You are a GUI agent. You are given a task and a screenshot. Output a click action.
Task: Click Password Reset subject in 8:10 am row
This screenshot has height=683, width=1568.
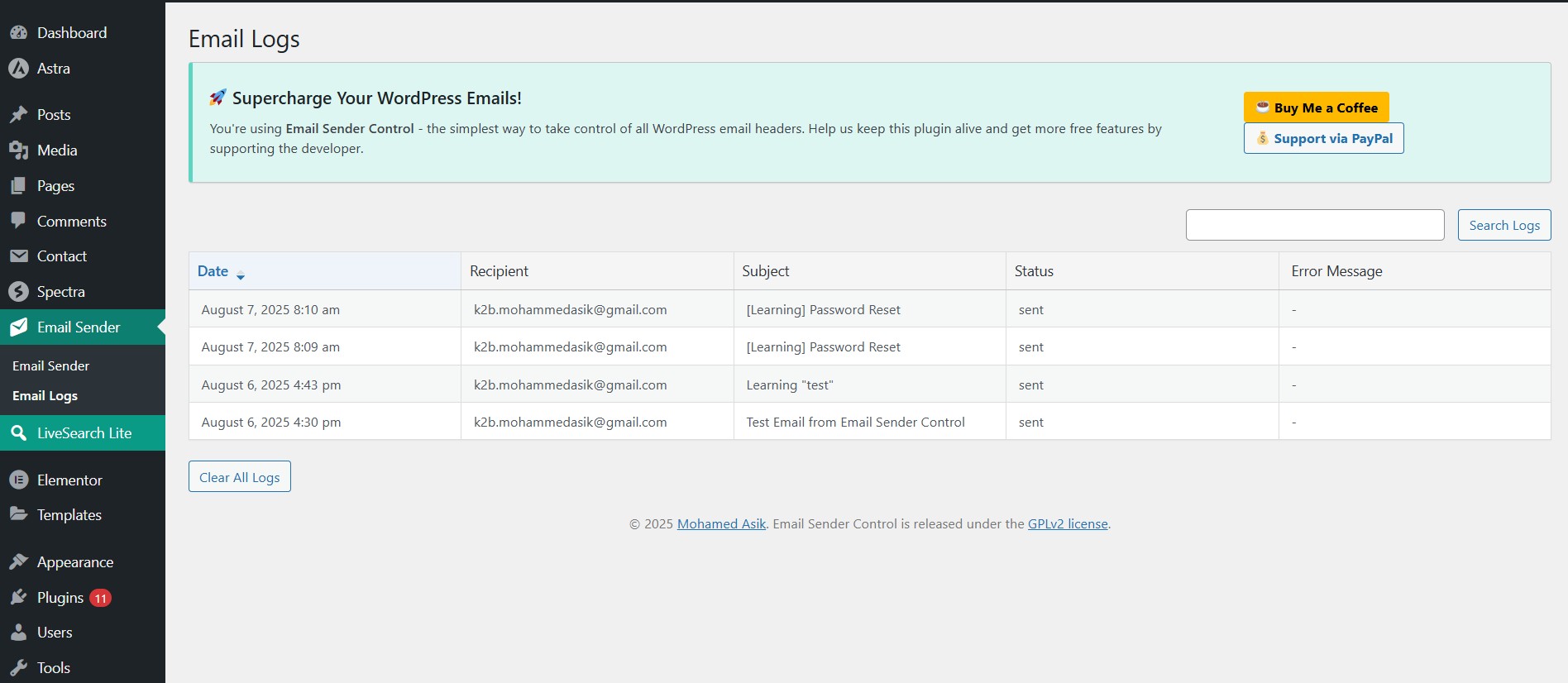point(823,309)
